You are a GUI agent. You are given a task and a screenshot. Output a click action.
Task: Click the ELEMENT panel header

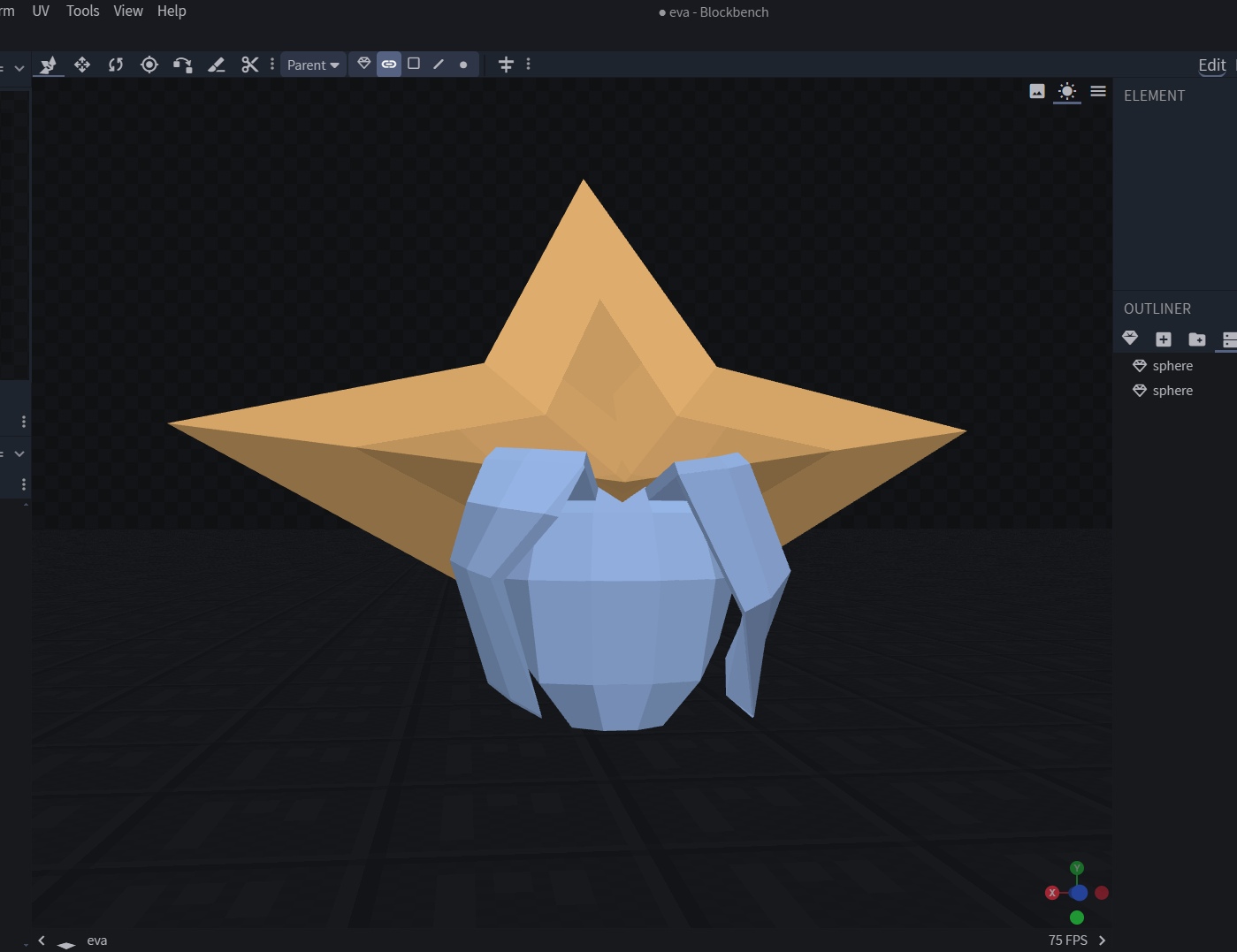point(1154,95)
